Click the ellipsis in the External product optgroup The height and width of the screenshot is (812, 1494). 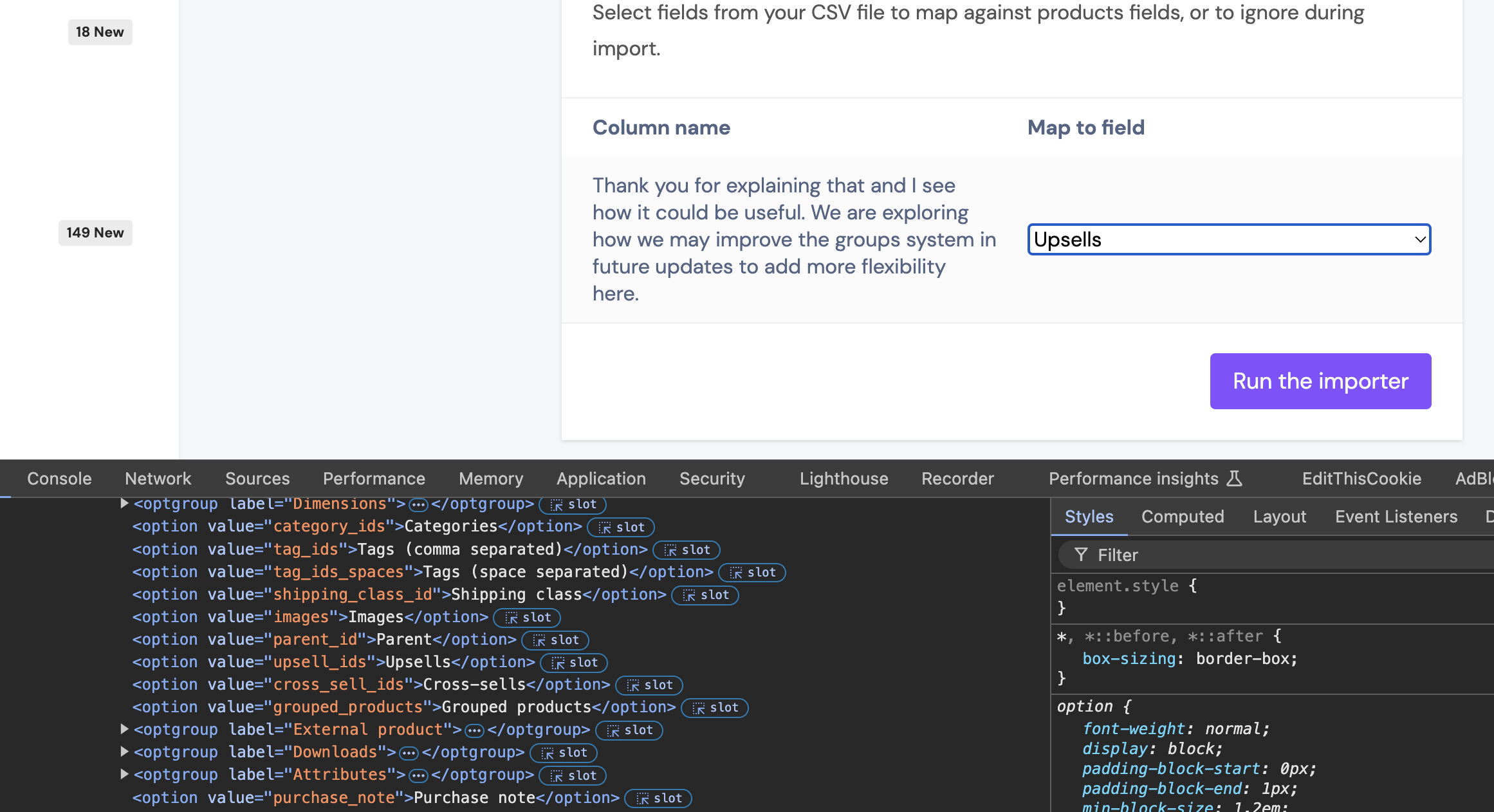point(474,730)
